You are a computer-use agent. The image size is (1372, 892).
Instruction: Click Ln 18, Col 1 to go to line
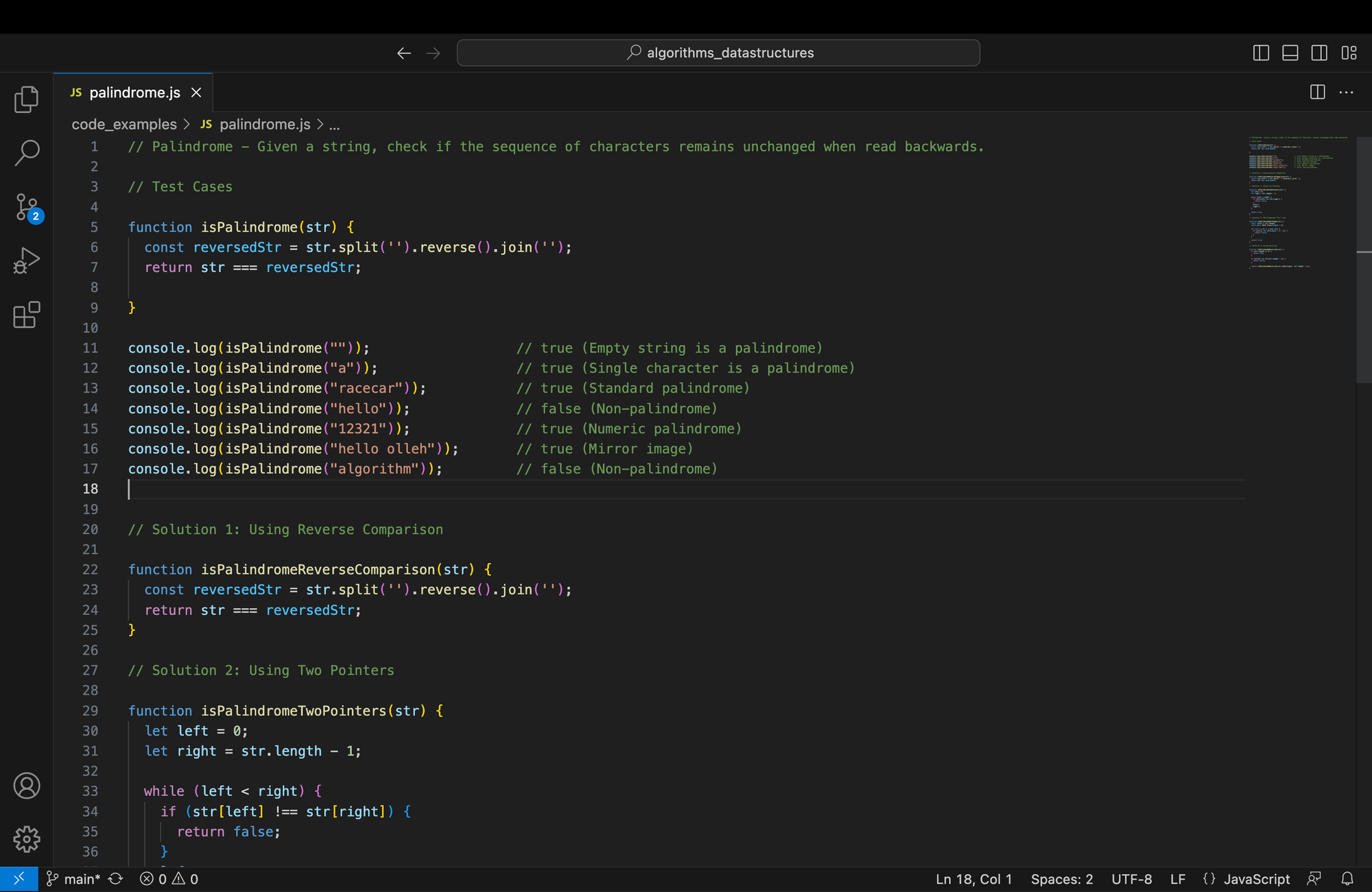pos(973,878)
